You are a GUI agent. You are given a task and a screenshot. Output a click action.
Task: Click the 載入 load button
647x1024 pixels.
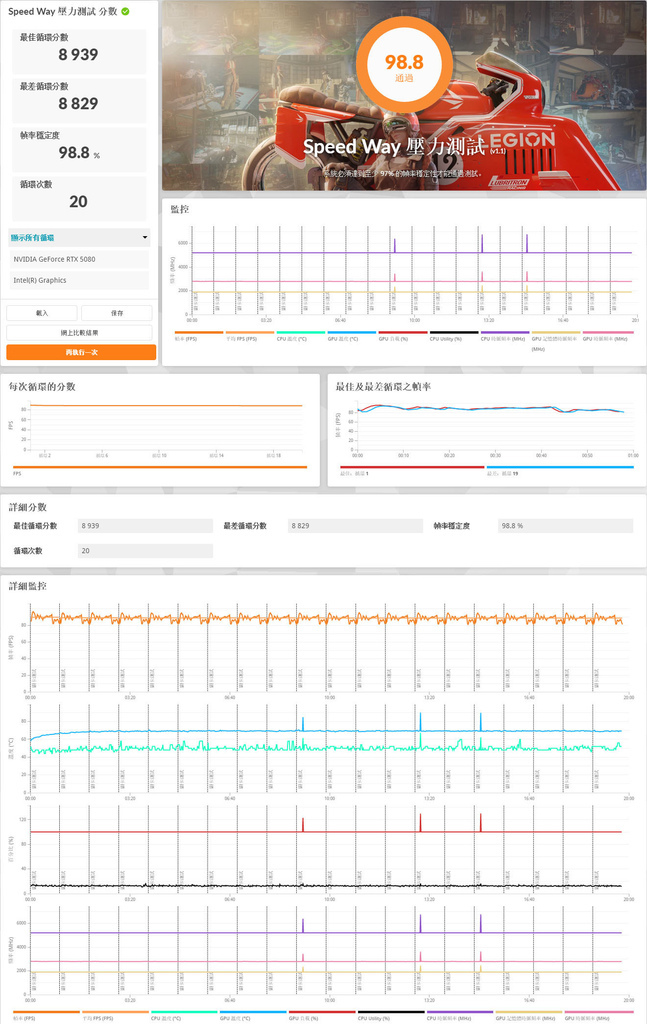pyautogui.click(x=42, y=313)
